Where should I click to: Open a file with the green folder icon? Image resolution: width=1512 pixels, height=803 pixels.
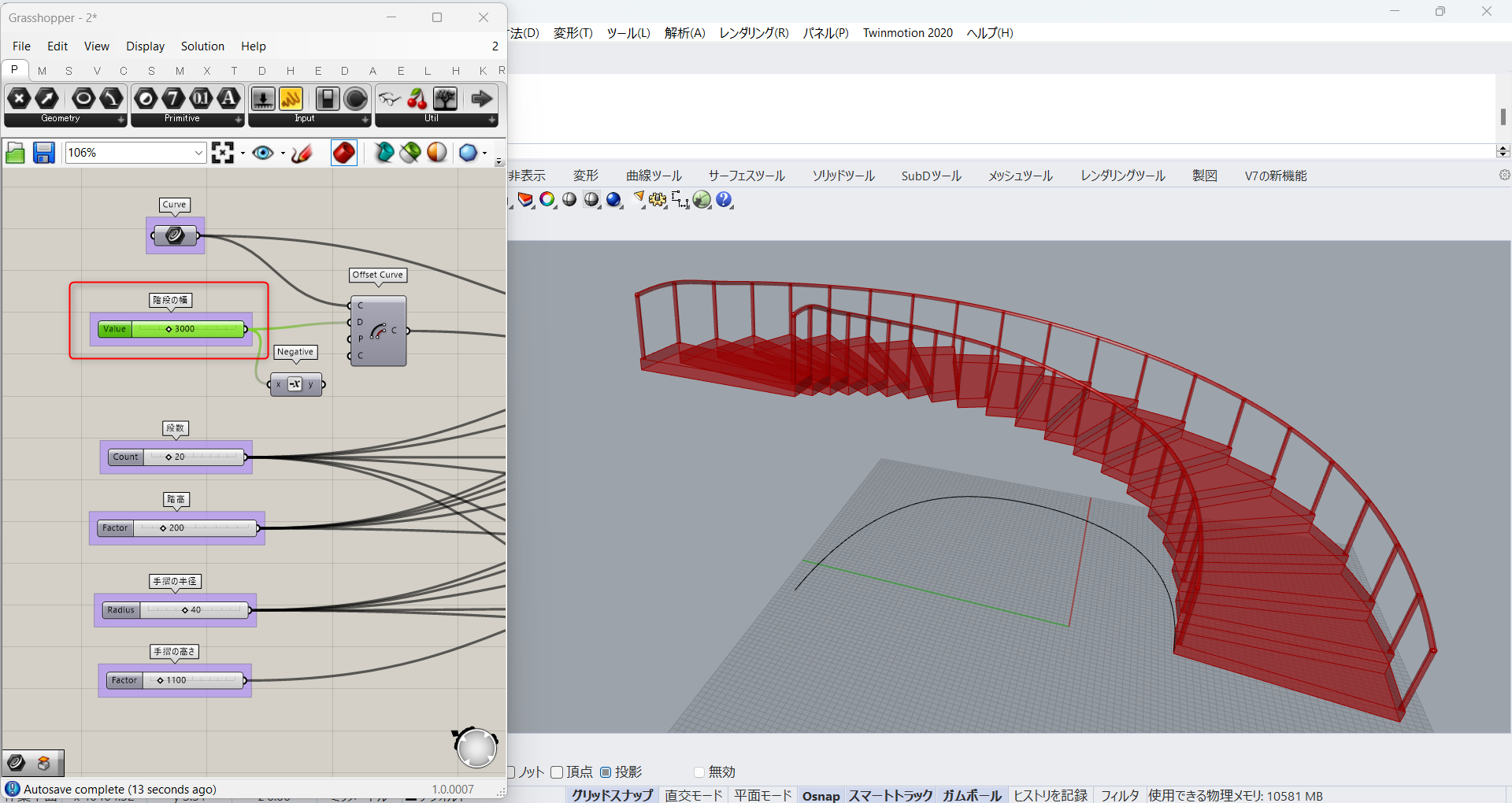point(16,153)
